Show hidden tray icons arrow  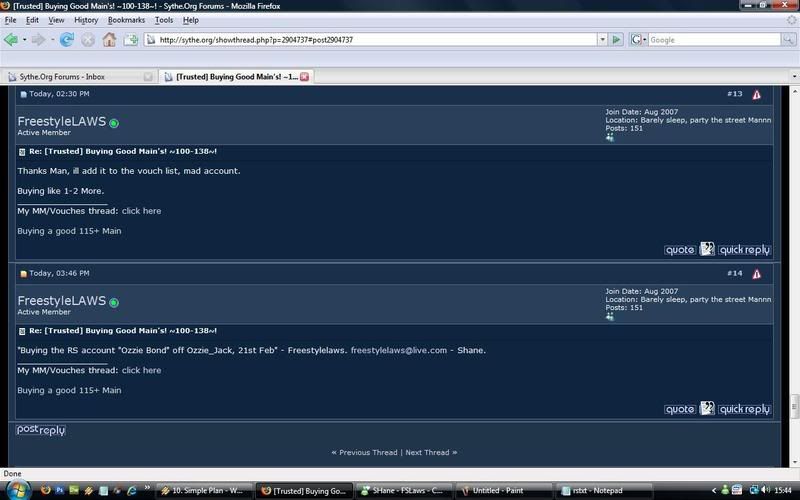click(714, 490)
